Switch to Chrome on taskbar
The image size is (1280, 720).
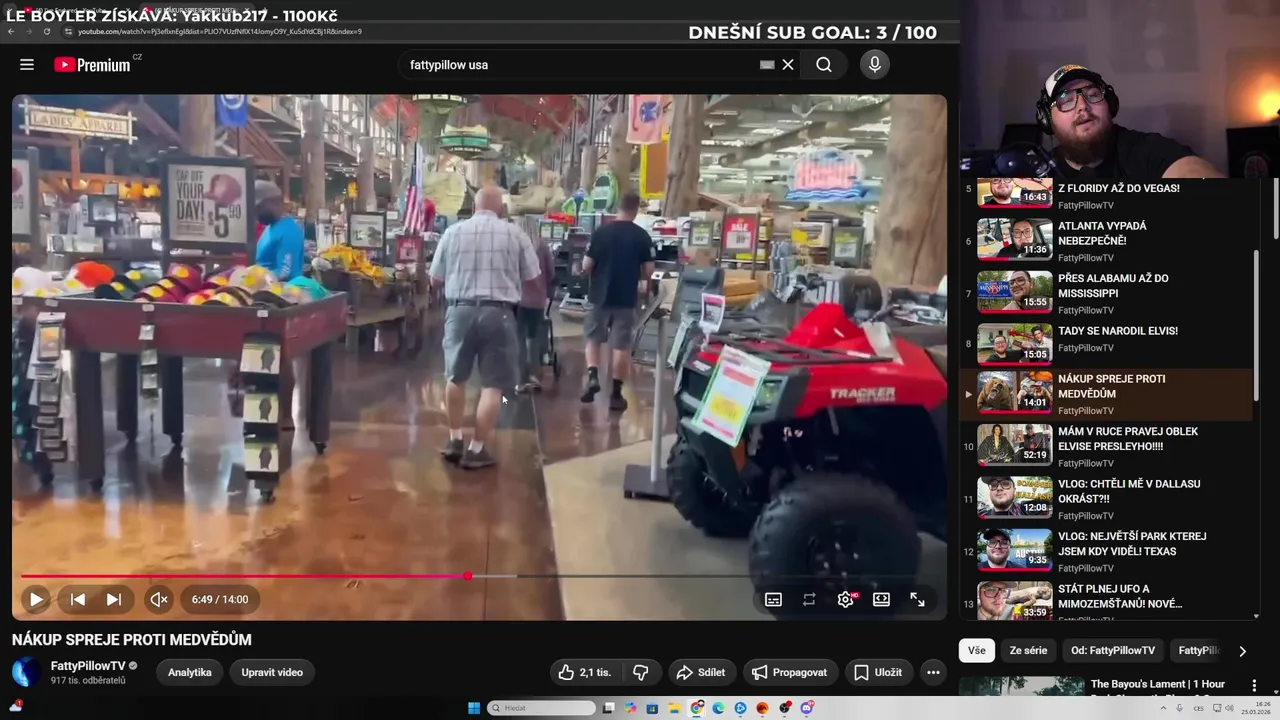pos(697,708)
